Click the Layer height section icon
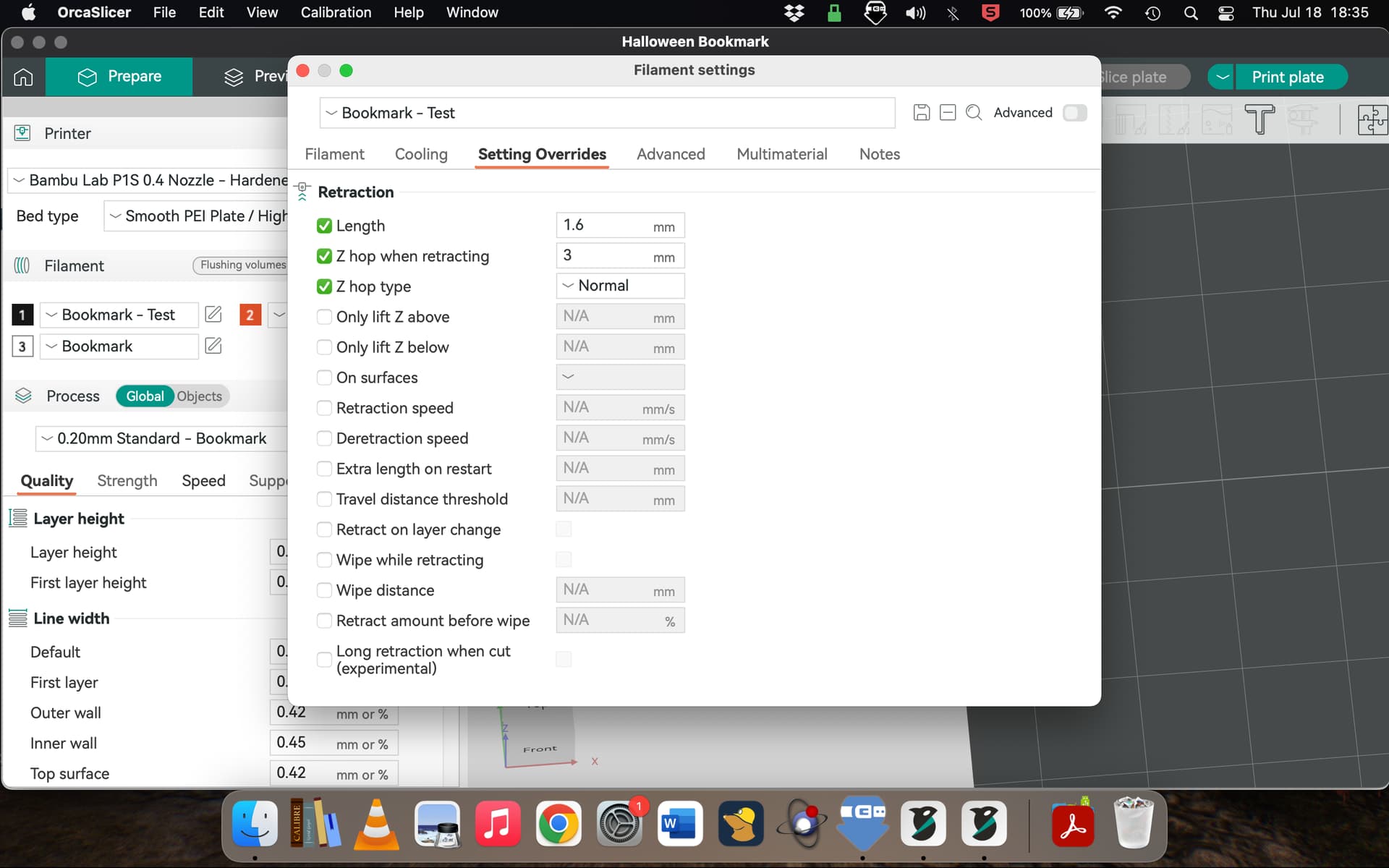 tap(18, 518)
